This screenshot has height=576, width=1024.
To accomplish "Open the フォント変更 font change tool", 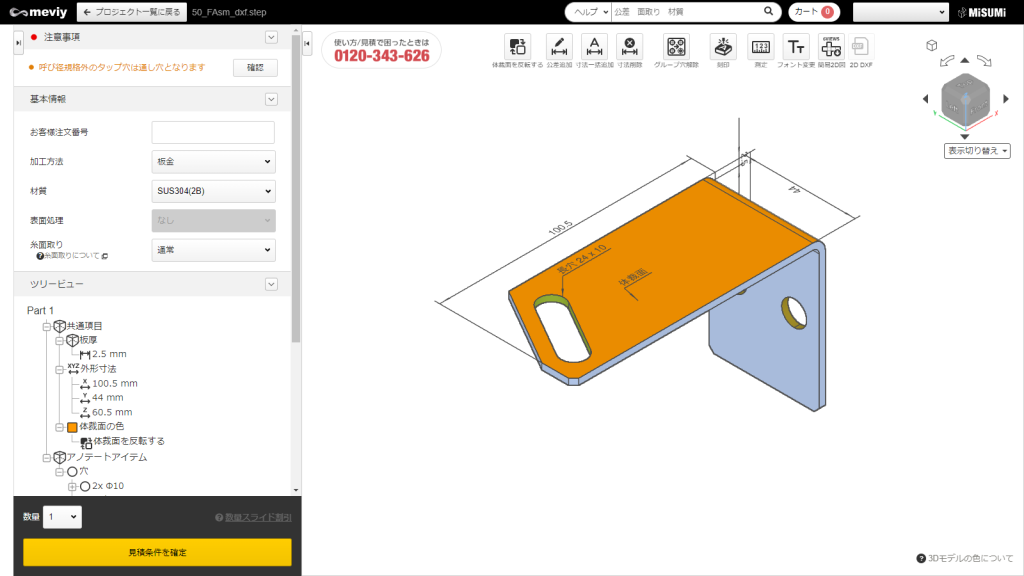I will (x=796, y=47).
